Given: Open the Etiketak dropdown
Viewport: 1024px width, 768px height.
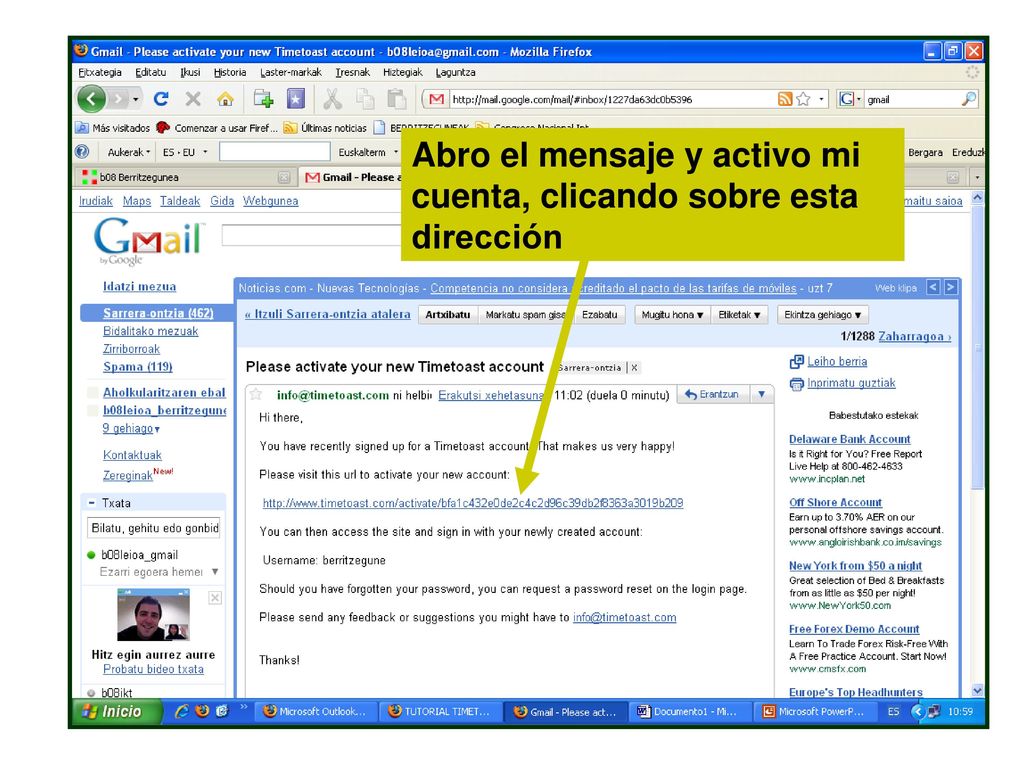Looking at the screenshot, I should coord(739,315).
